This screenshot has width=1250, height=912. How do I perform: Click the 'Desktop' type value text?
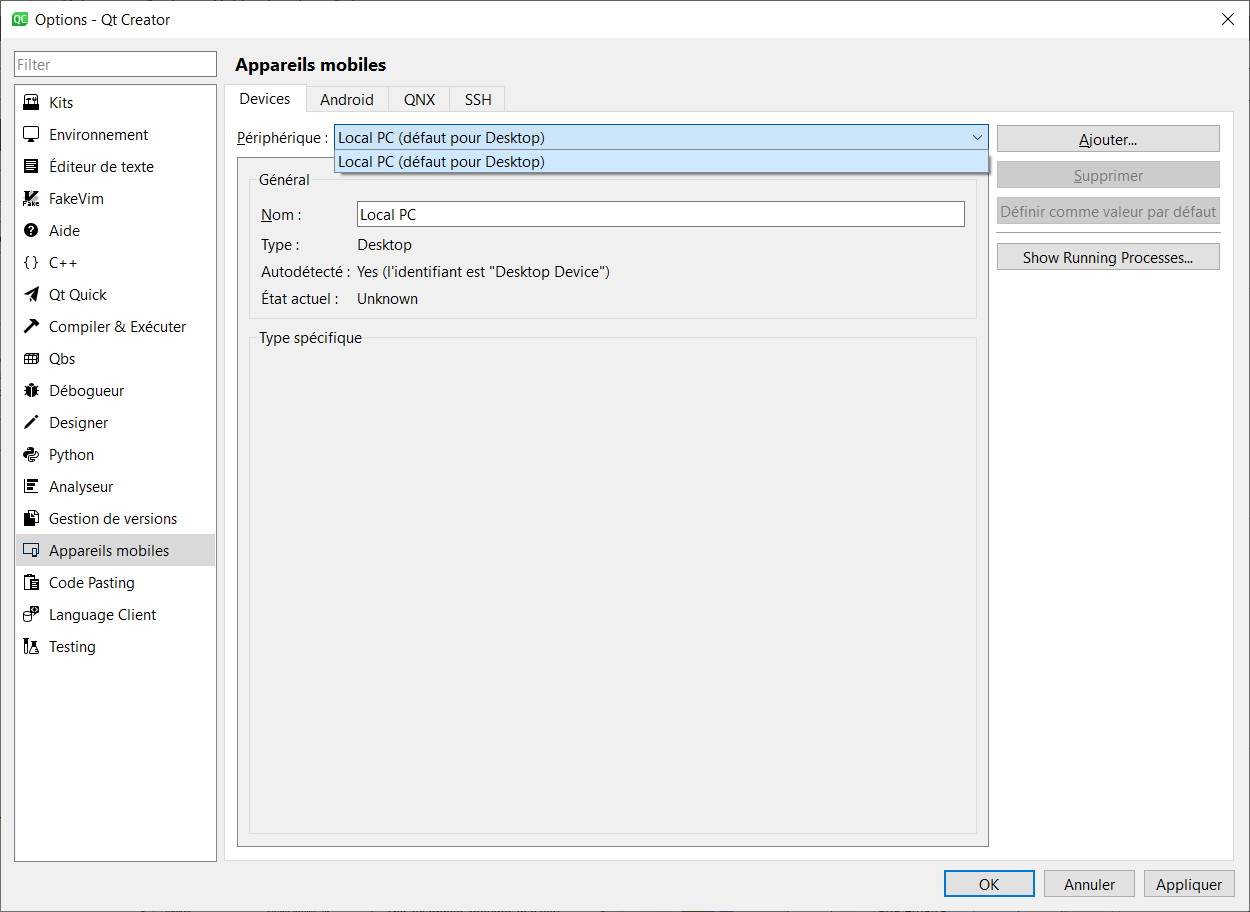[x=384, y=245]
